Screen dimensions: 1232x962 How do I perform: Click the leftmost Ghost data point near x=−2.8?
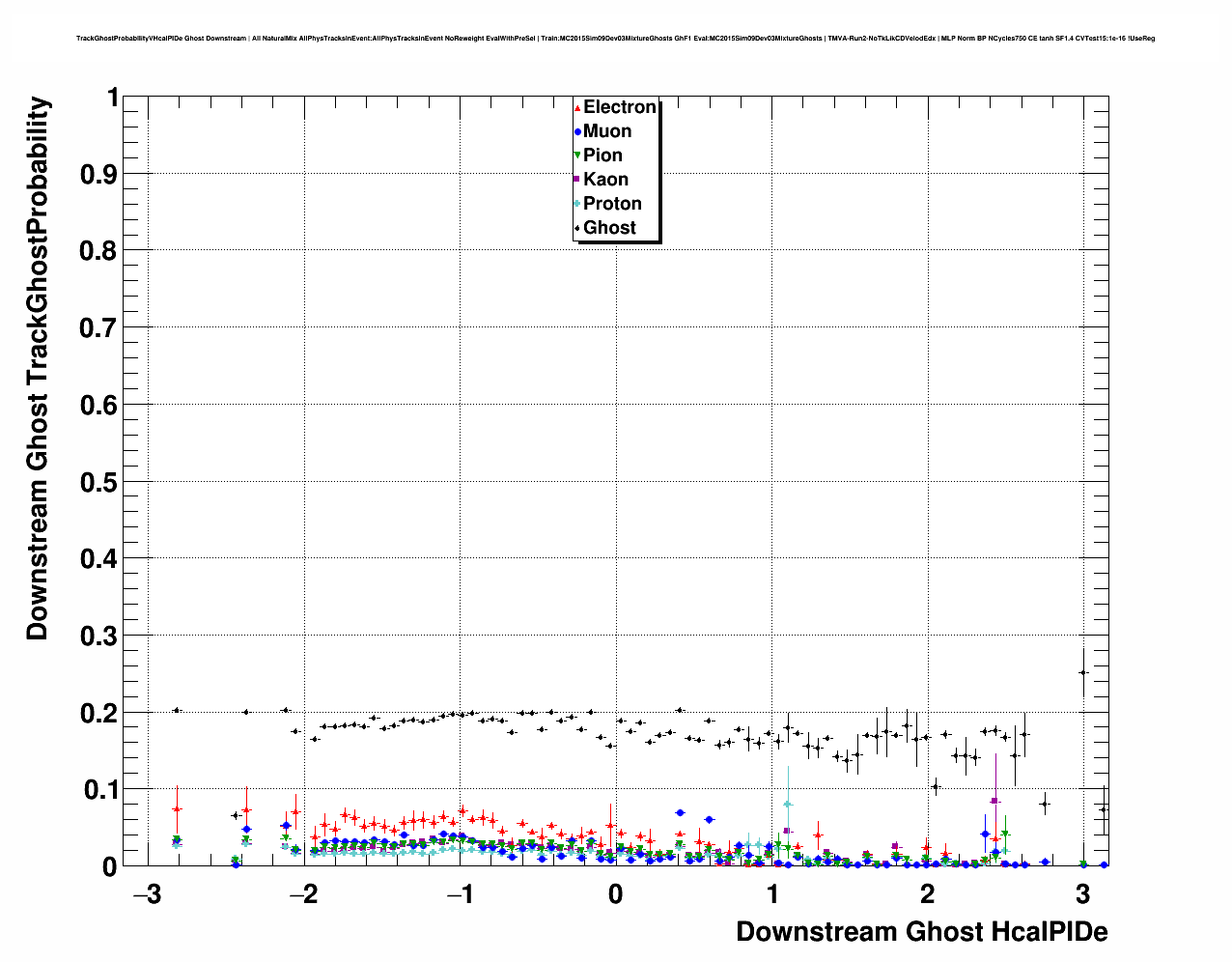point(176,710)
